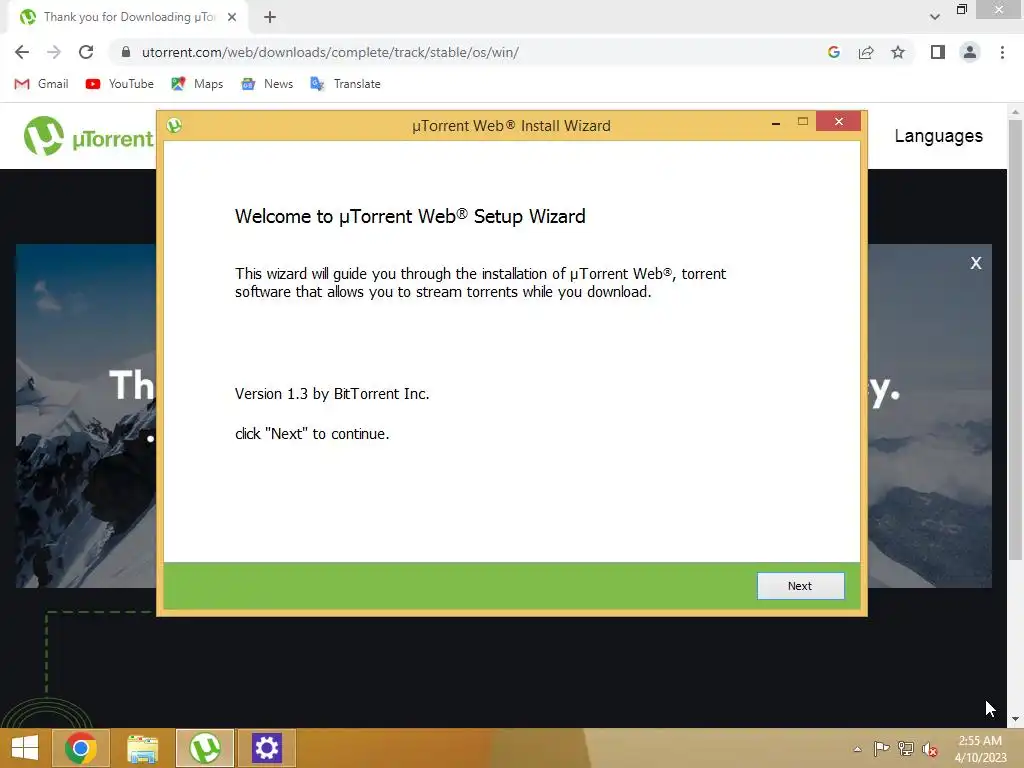Open Translate bookmark

pyautogui.click(x=345, y=84)
